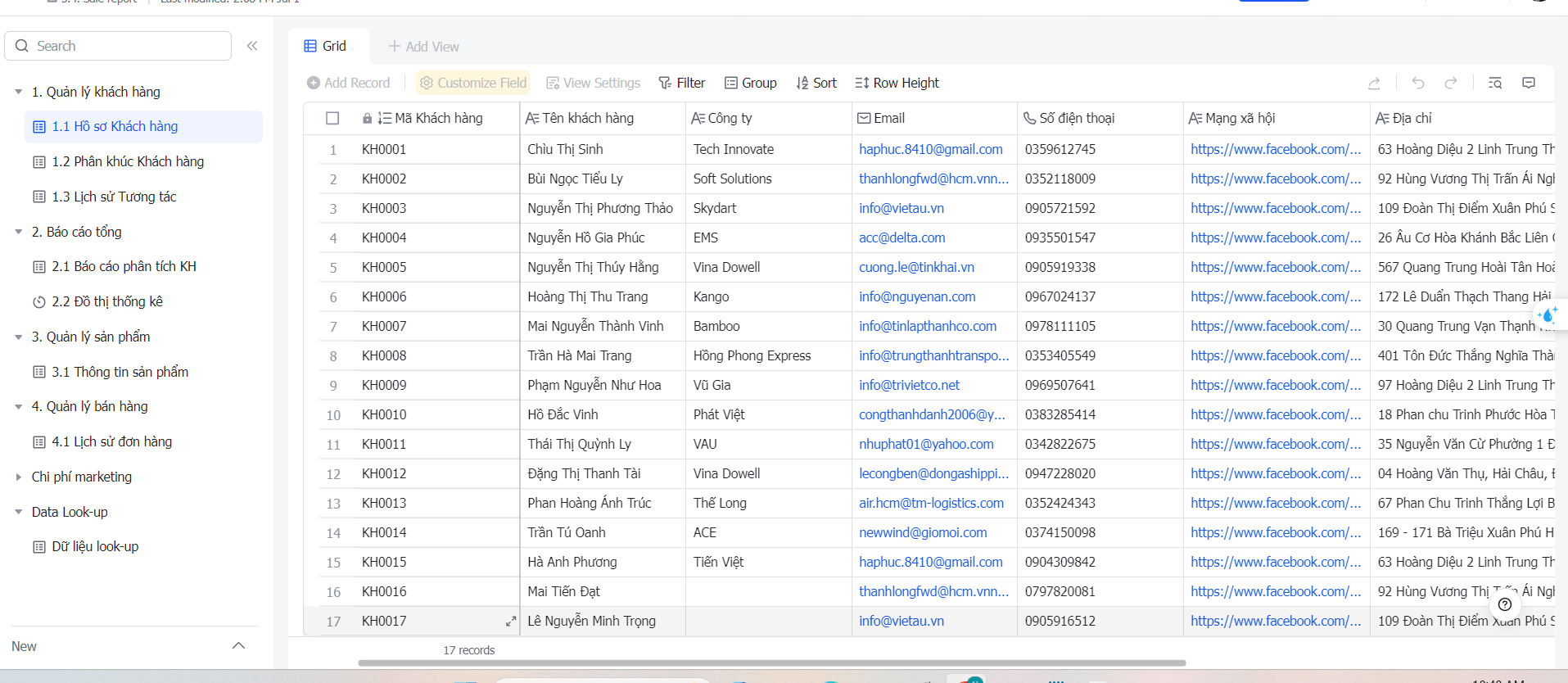Select phone cell 0947228020

tap(1100, 473)
